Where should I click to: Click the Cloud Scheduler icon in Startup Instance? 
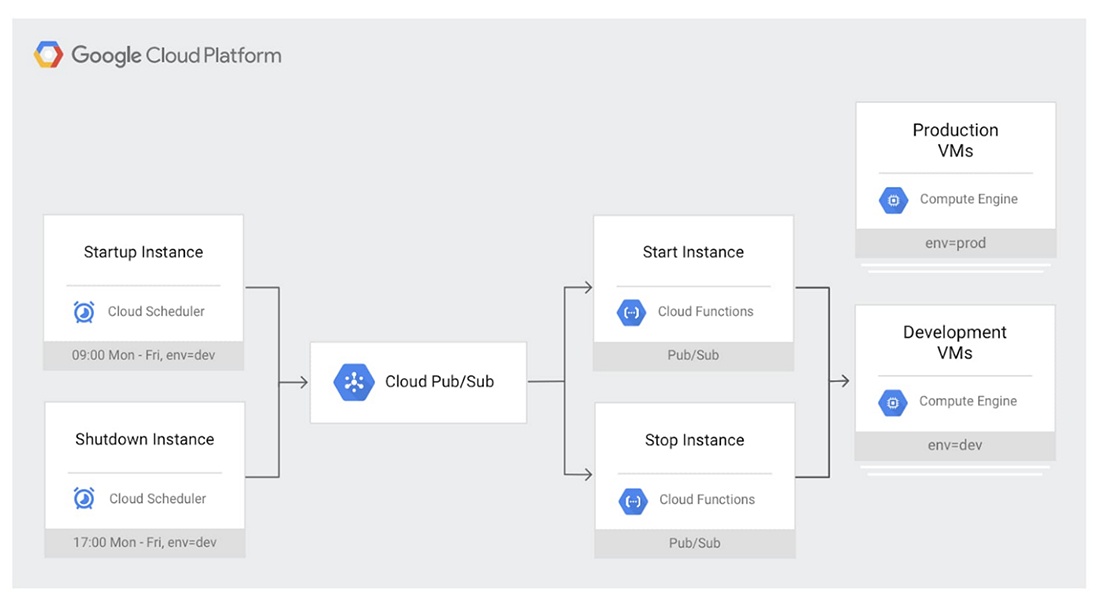[85, 312]
